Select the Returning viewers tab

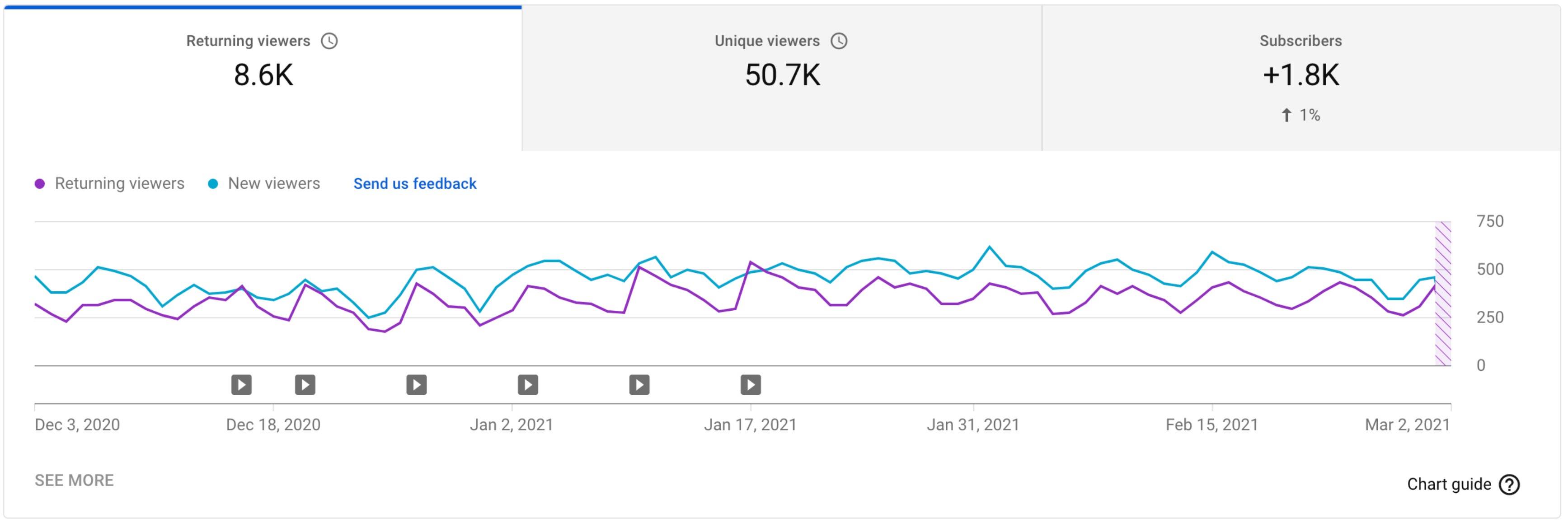pos(263,76)
